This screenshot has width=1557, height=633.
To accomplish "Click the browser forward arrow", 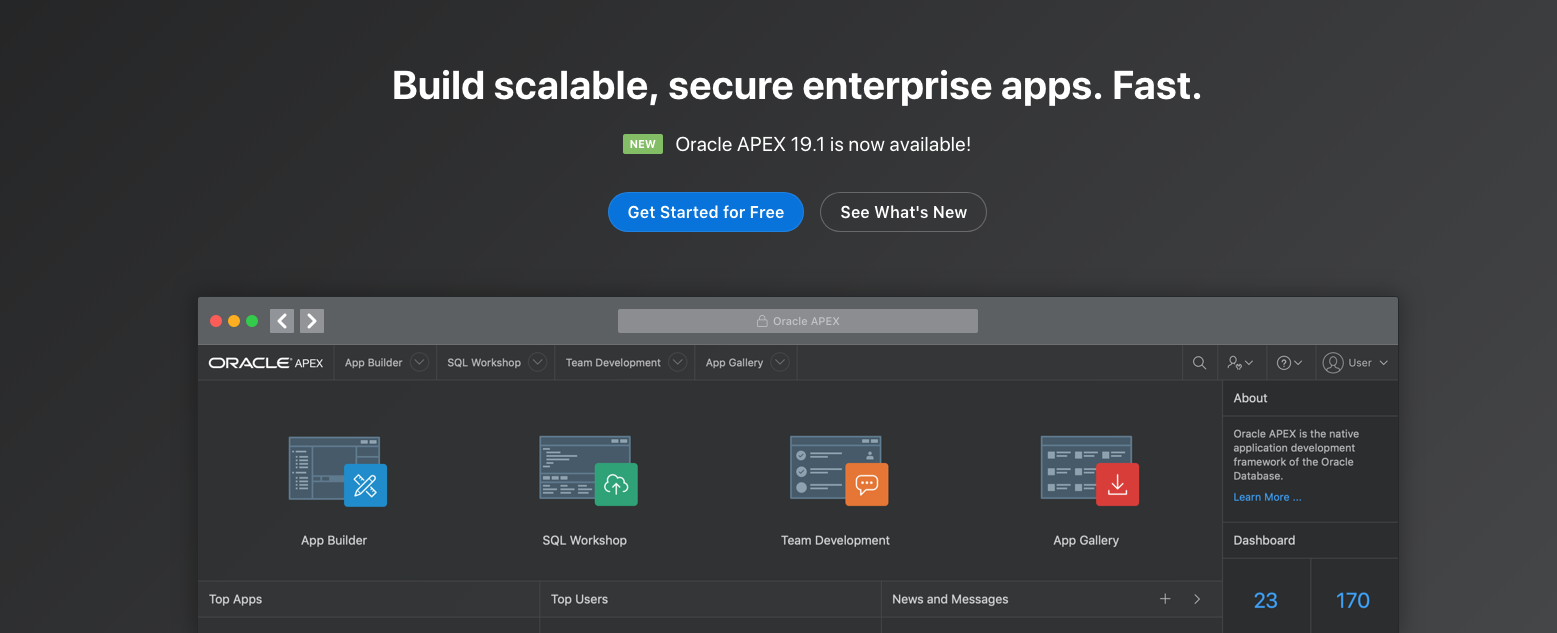I will [x=312, y=321].
